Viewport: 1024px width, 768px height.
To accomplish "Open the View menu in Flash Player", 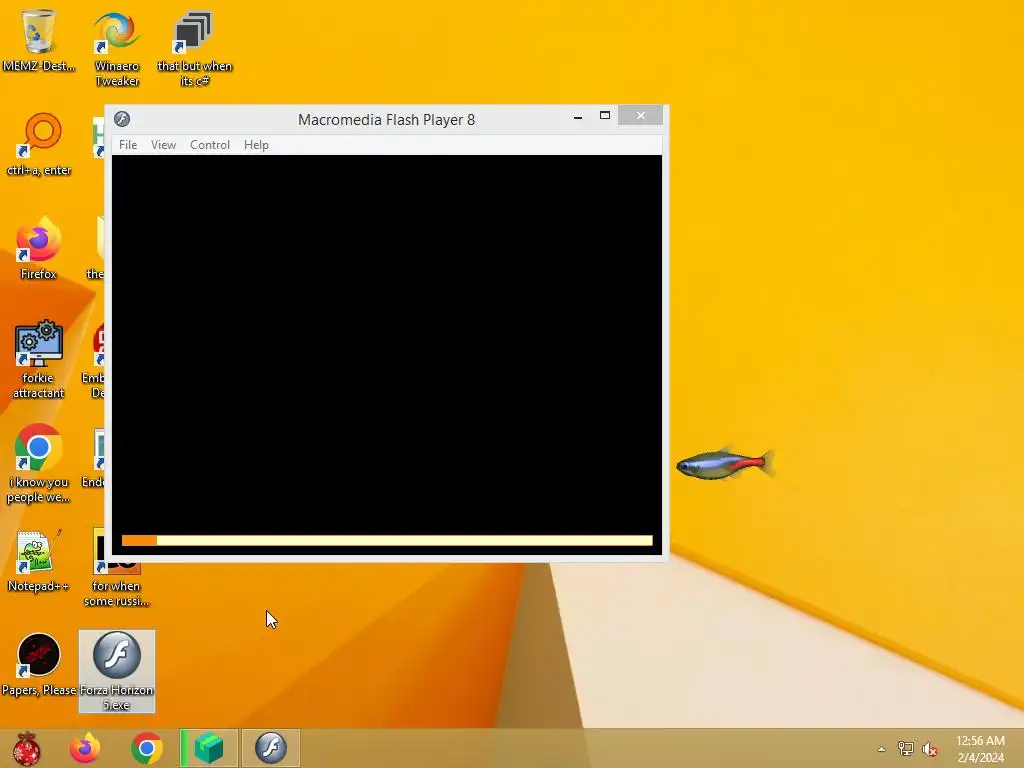I will point(163,145).
